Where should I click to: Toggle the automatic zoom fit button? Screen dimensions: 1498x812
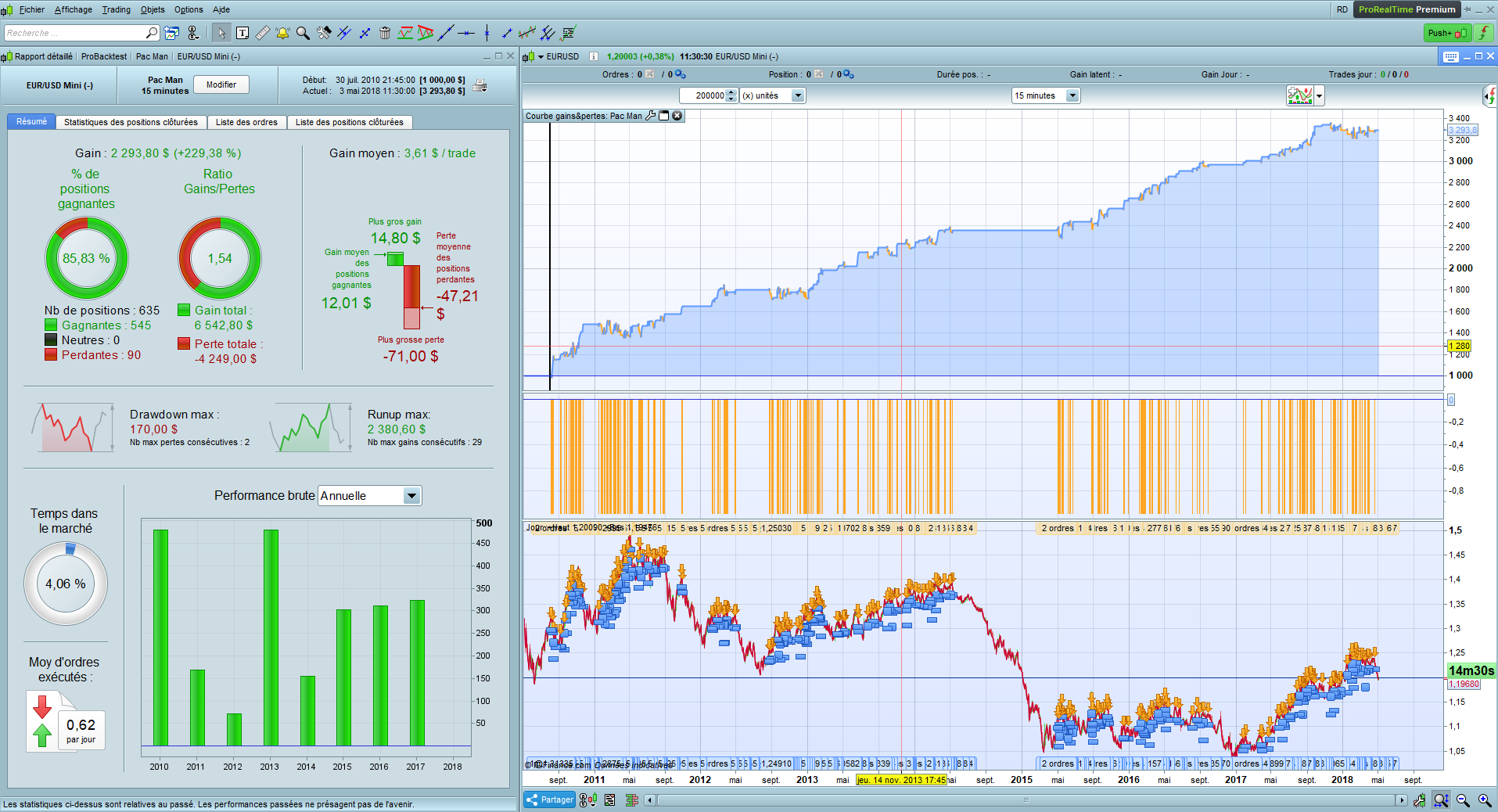coord(1441,799)
